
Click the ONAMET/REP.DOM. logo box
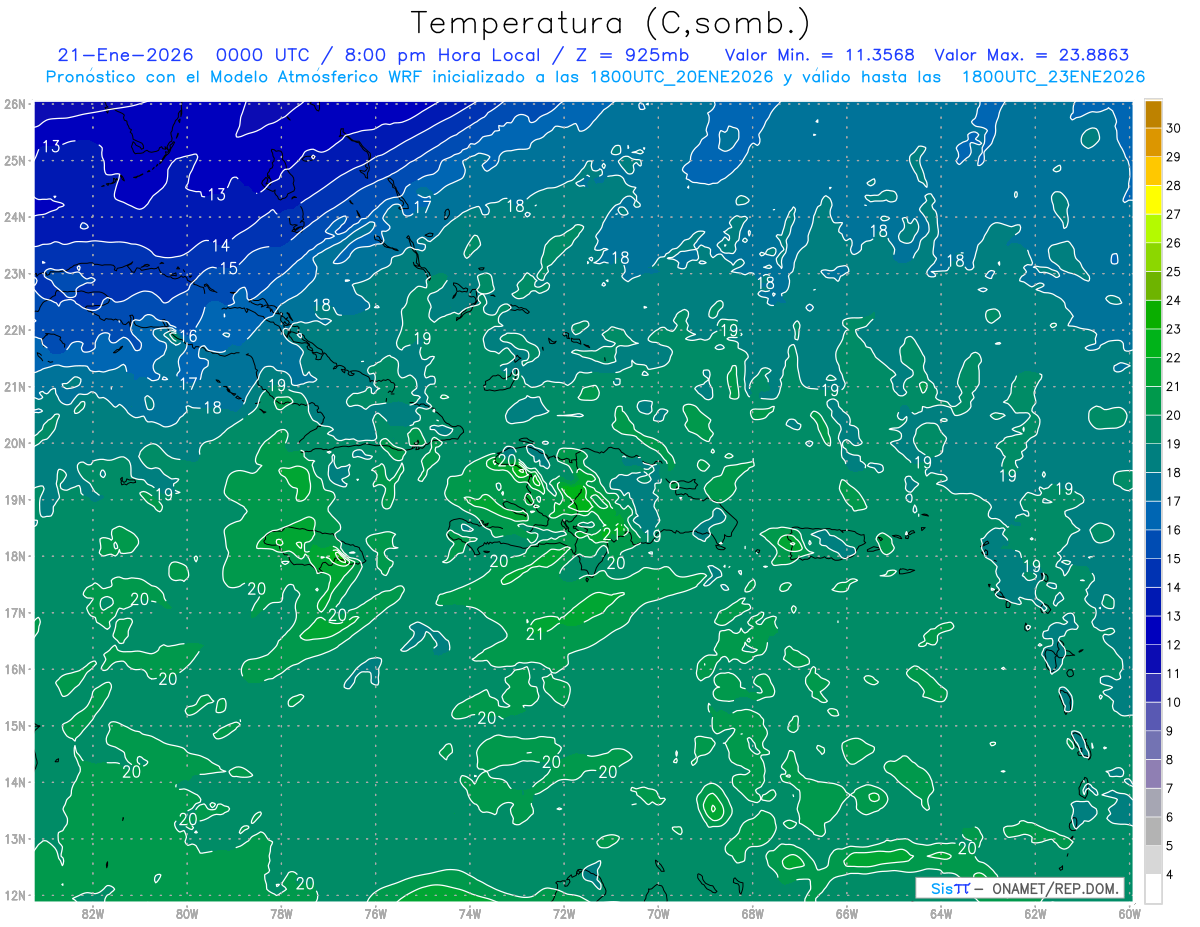coord(1020,888)
